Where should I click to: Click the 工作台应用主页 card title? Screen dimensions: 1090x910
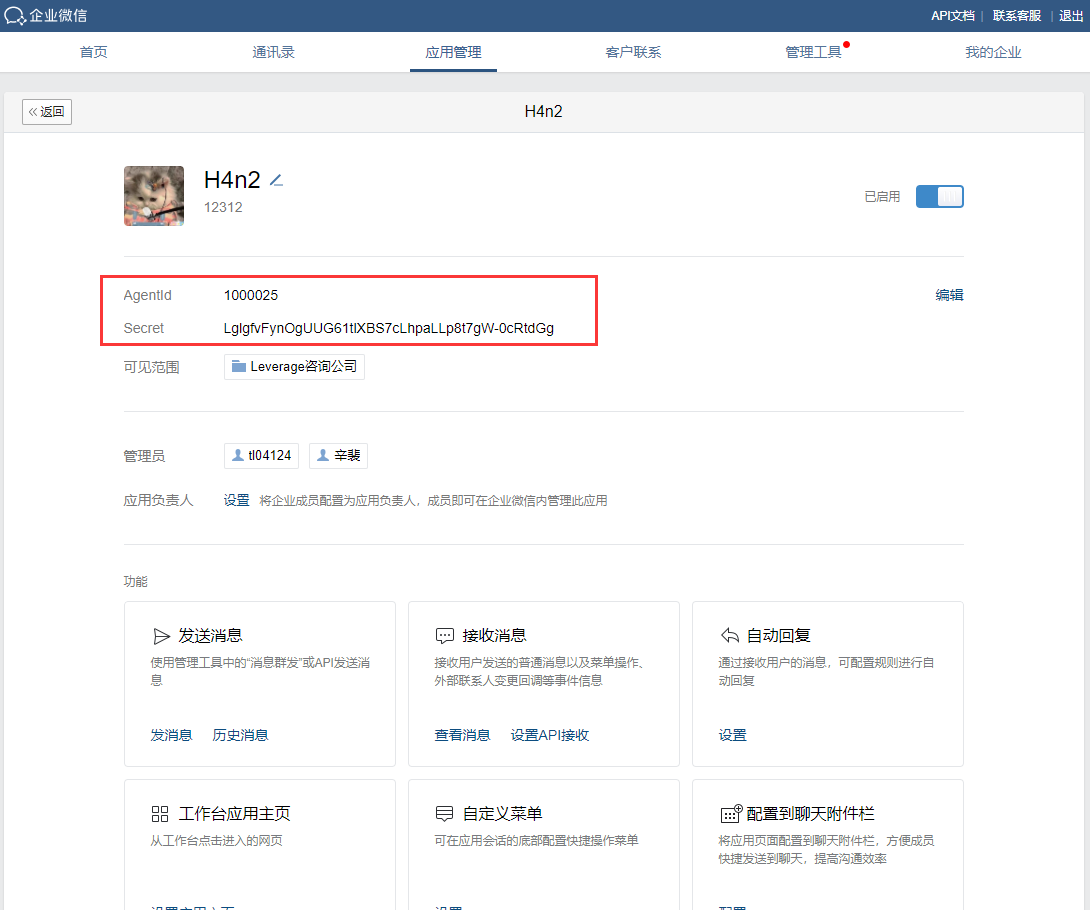[234, 814]
